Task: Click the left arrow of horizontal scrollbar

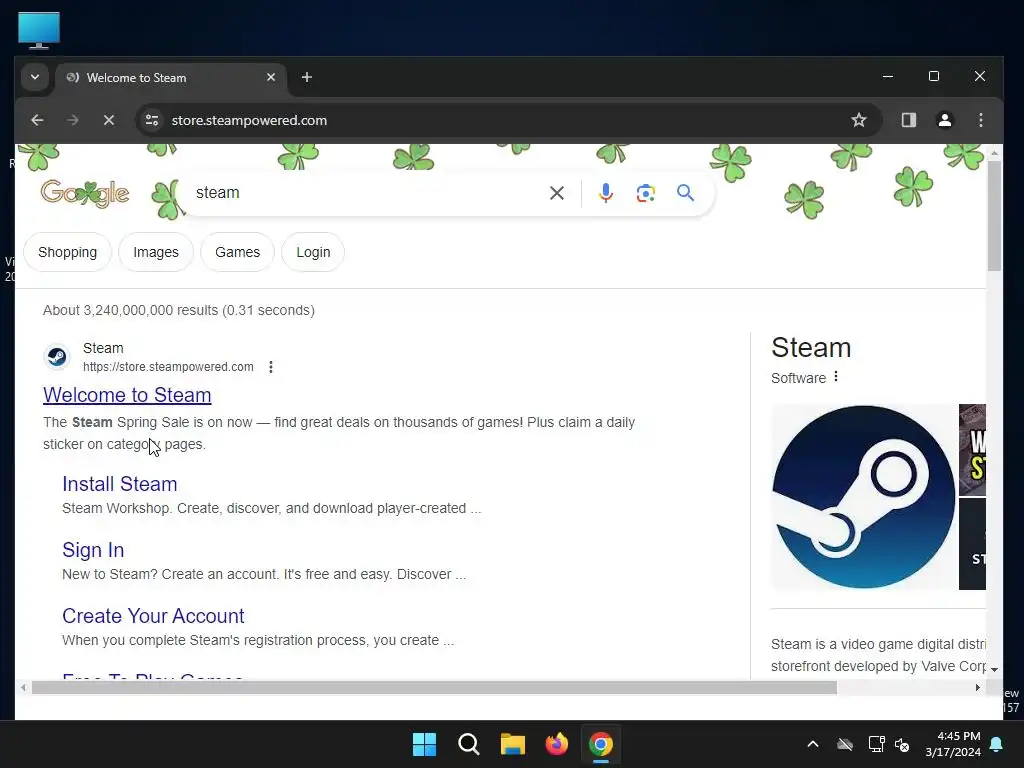Action: coord(24,688)
